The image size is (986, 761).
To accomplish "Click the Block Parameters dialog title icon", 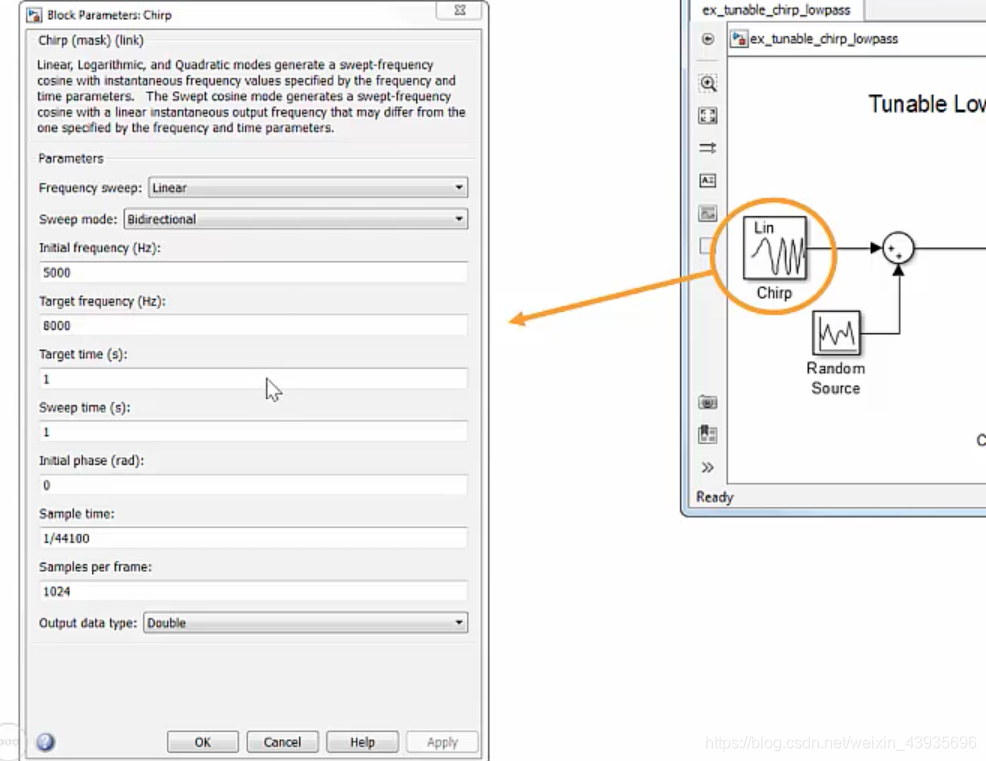I will (34, 15).
